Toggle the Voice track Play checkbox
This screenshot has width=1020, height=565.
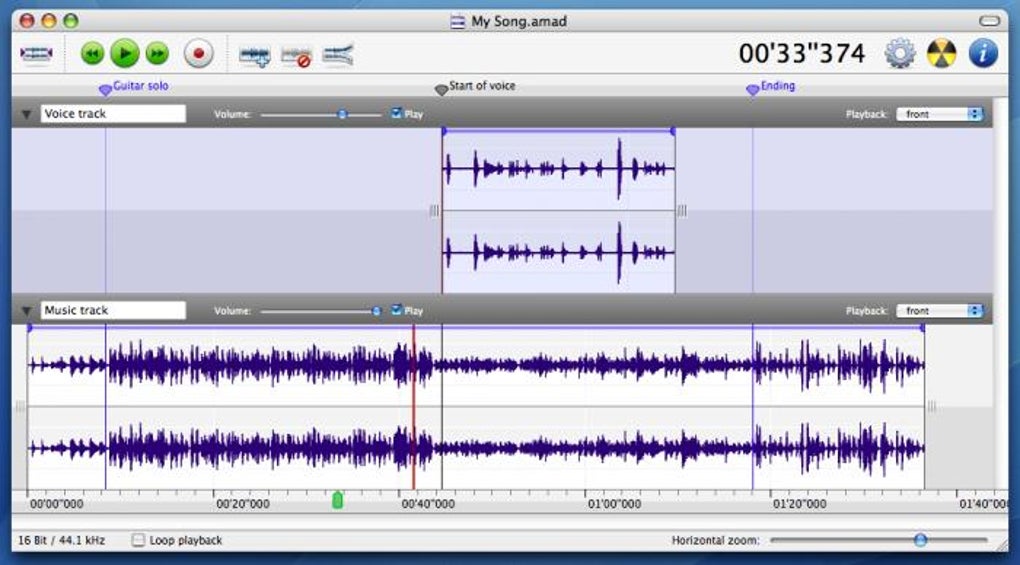click(396, 113)
